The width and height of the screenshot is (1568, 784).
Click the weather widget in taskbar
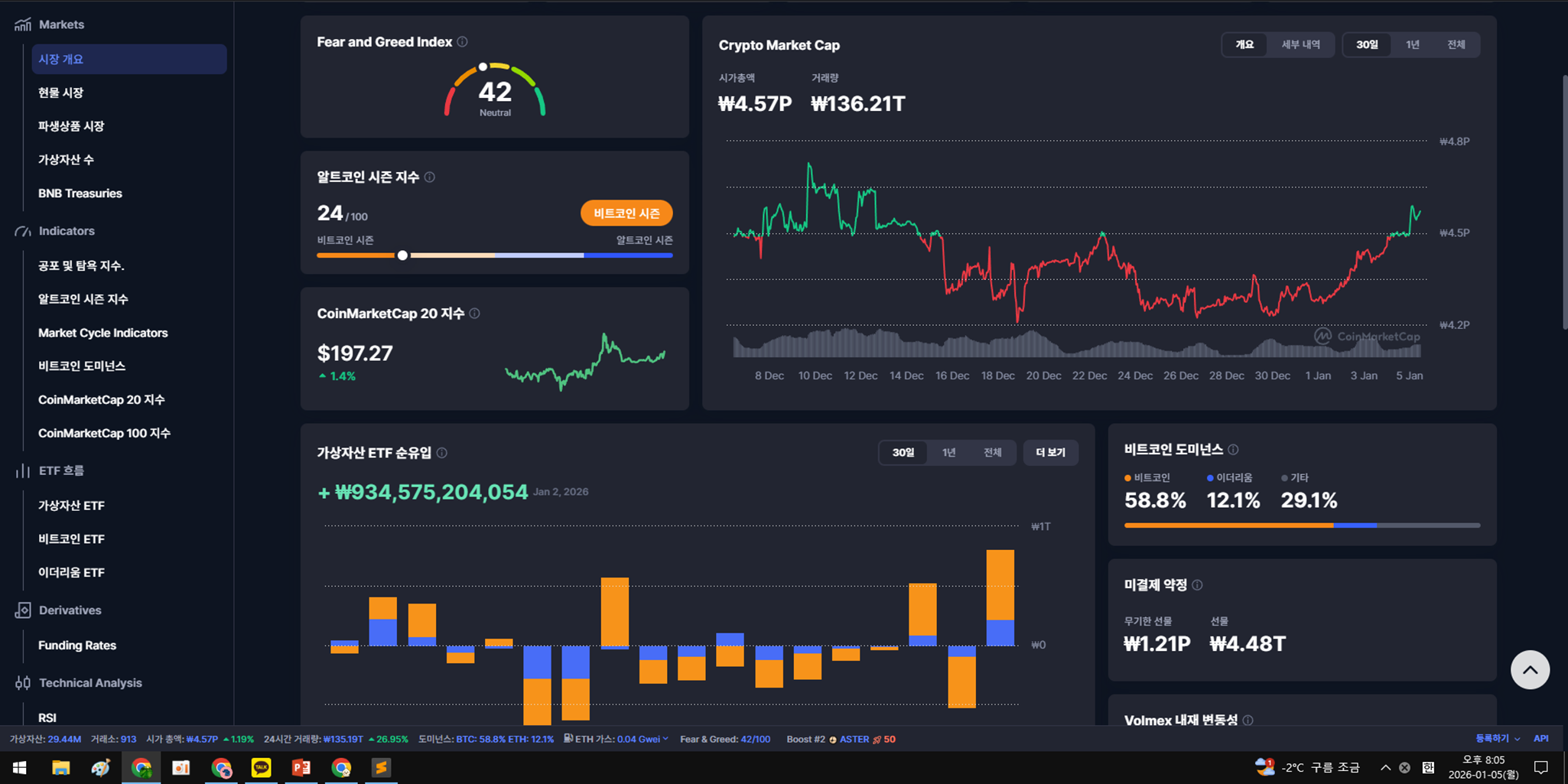coord(1308,767)
